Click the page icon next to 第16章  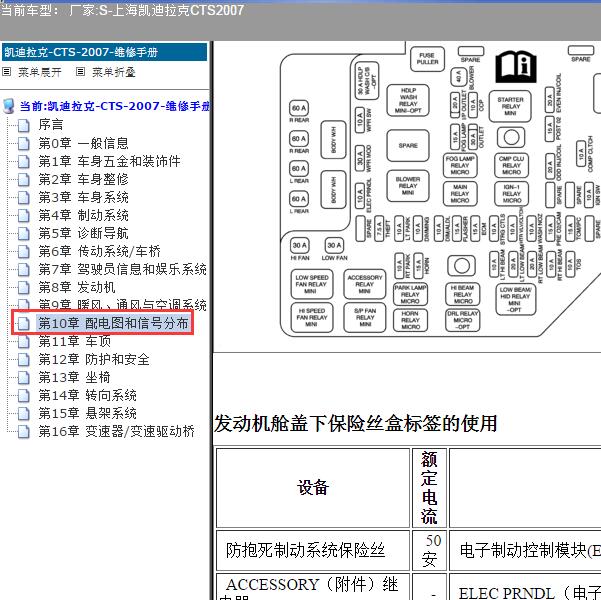pyautogui.click(x=24, y=432)
